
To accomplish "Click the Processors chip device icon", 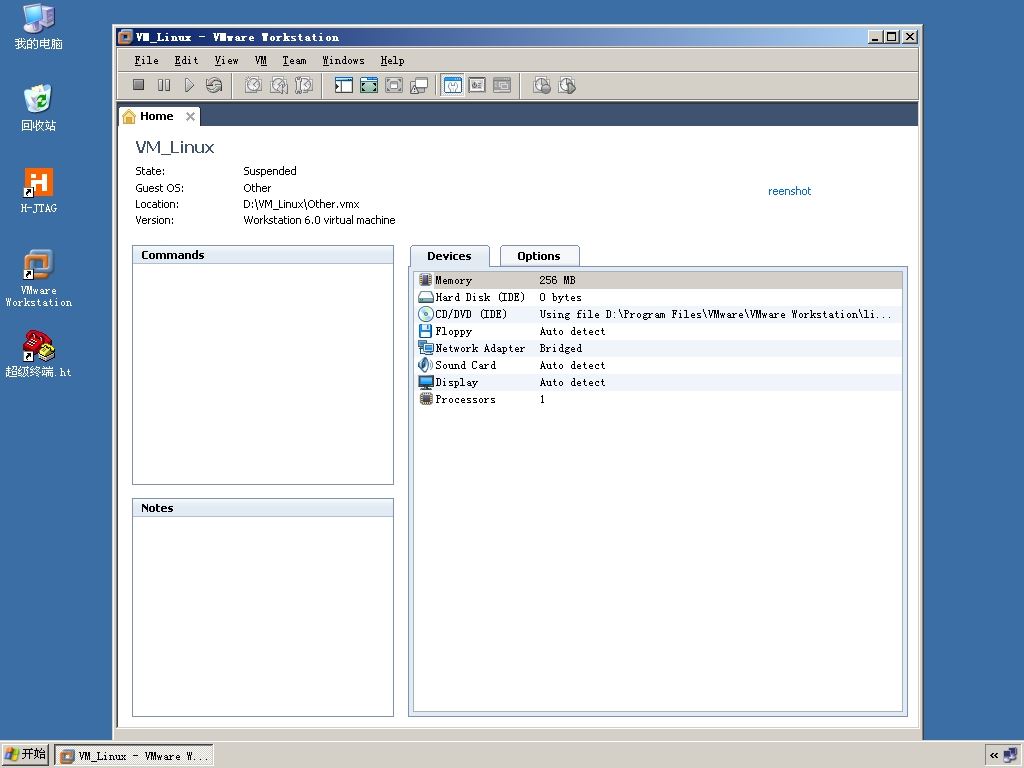I will tap(425, 399).
